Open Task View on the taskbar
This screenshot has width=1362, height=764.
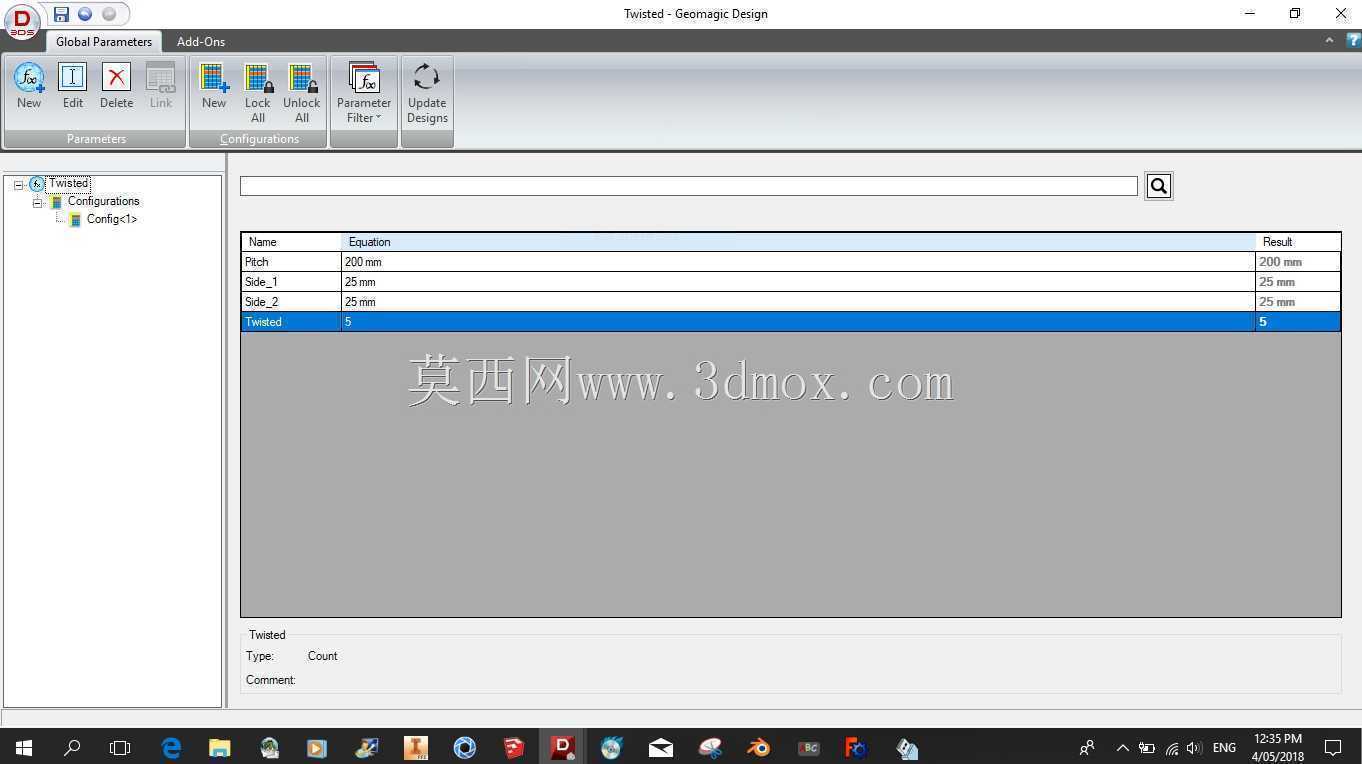pos(120,747)
